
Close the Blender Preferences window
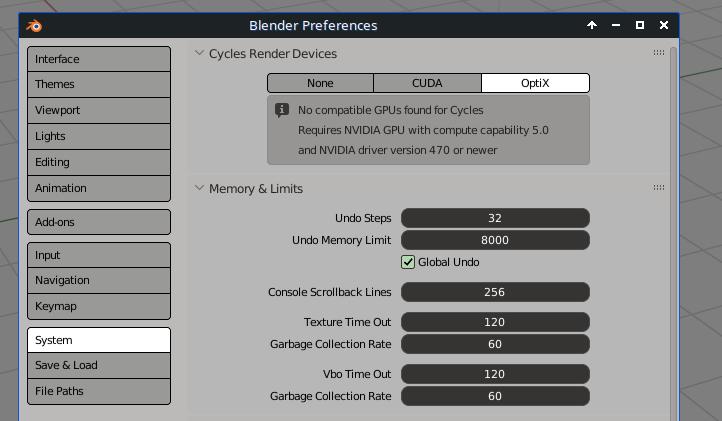click(663, 25)
